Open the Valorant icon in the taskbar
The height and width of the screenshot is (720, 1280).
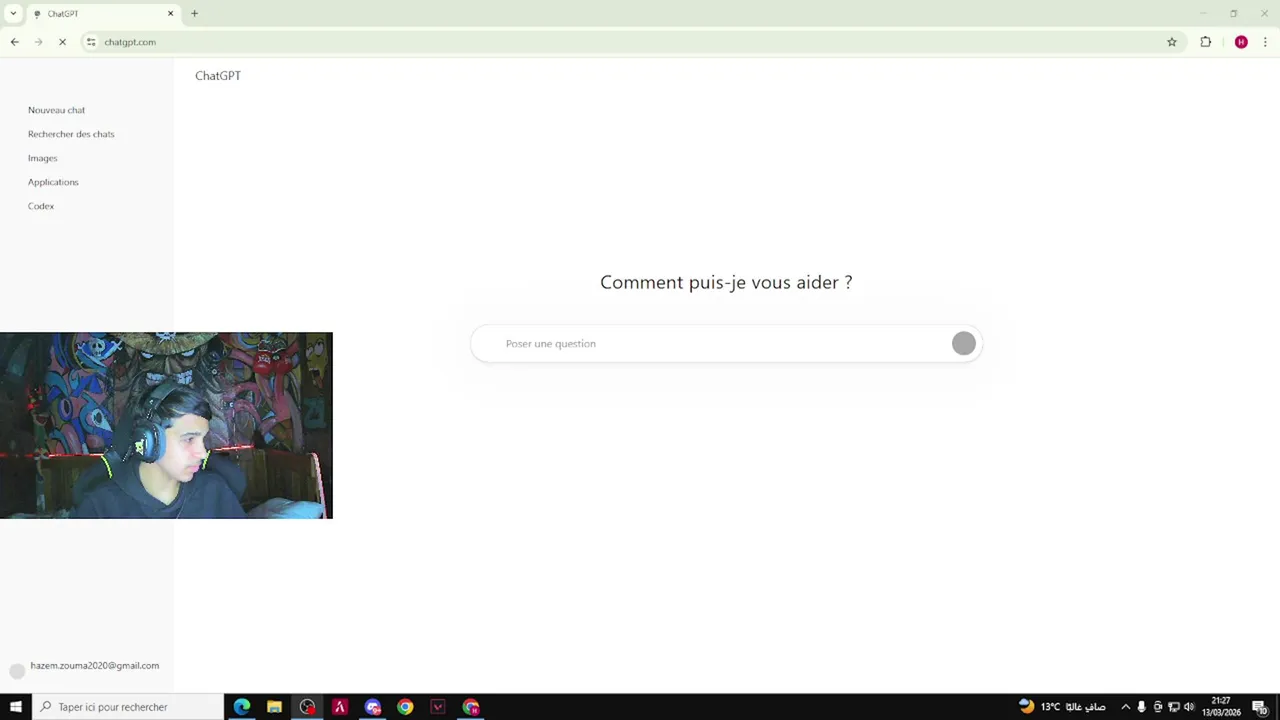(438, 707)
